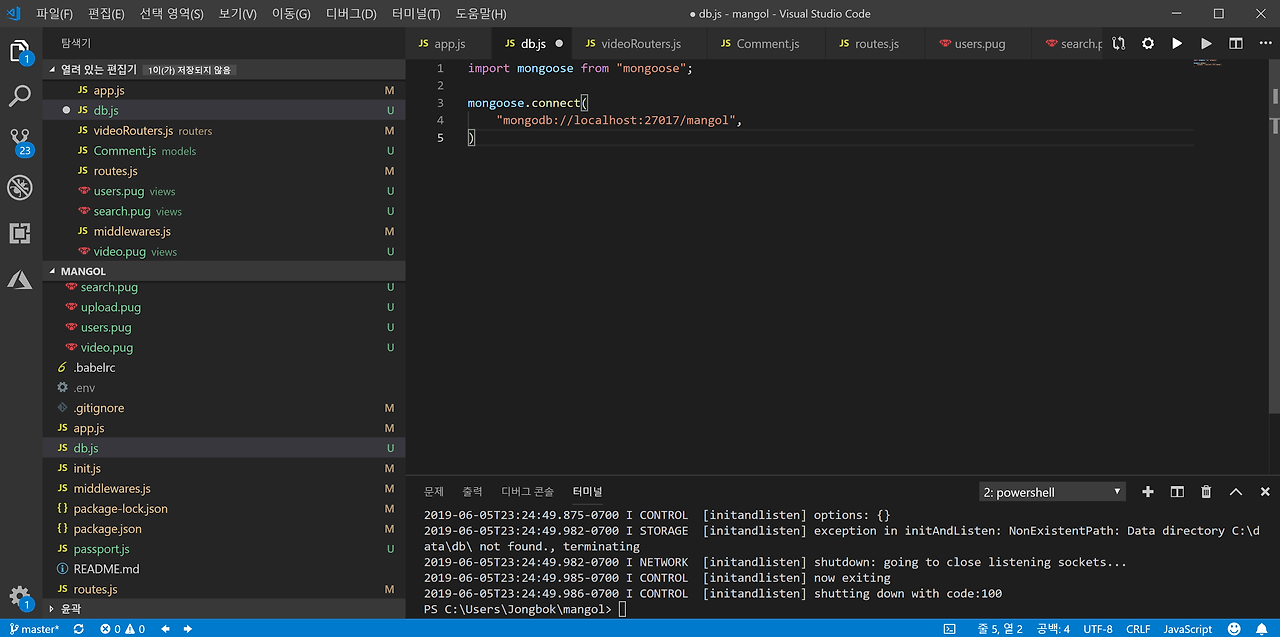
Task: Open the Azure view in activity bar
Action: 20,279
